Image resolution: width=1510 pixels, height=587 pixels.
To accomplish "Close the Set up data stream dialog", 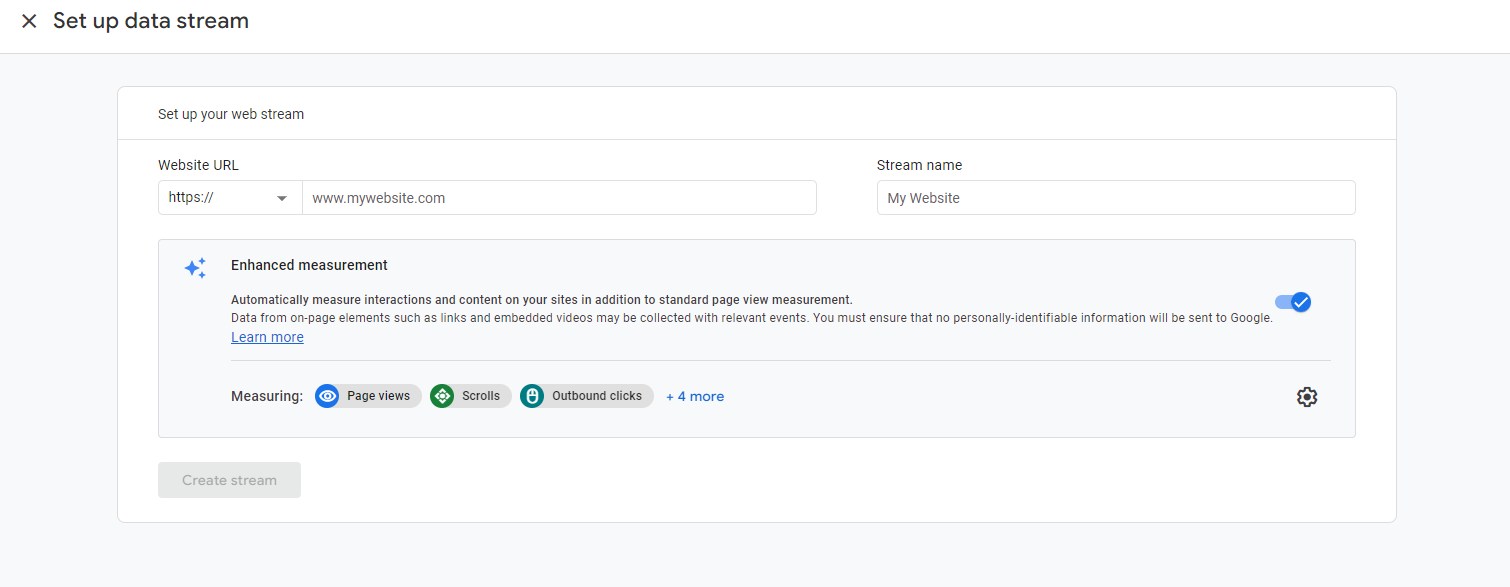I will (29, 21).
